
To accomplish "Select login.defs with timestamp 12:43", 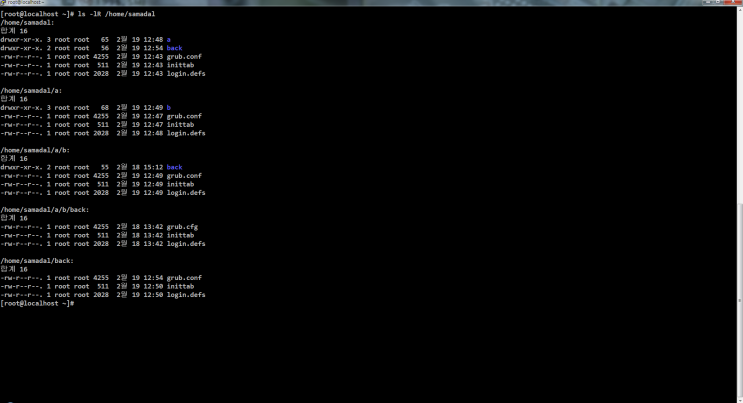I will pos(186,74).
